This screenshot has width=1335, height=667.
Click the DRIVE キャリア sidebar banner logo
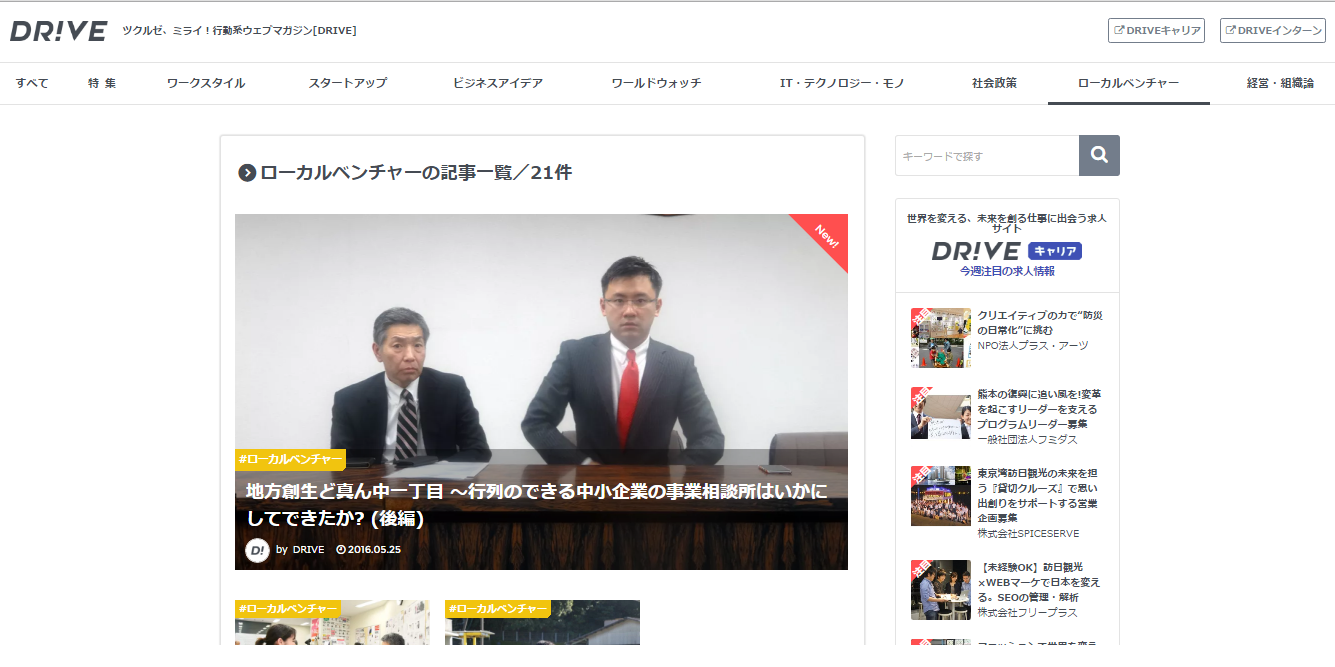coord(1007,251)
